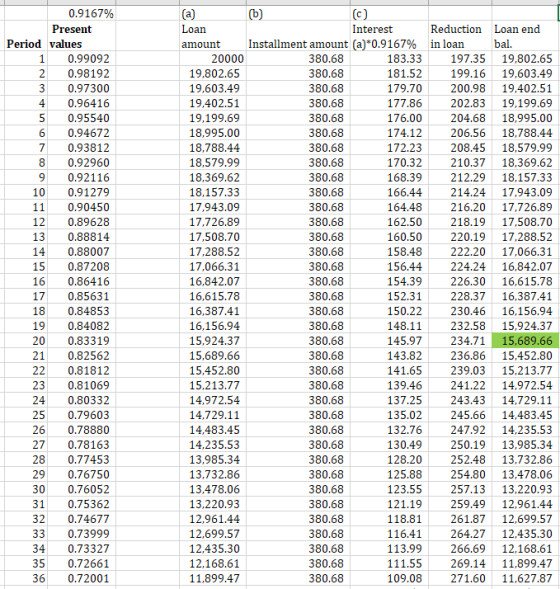Screen dimensions: 560x589
Task: Select the green highlighted cell 15,689.66
Action: (525, 341)
